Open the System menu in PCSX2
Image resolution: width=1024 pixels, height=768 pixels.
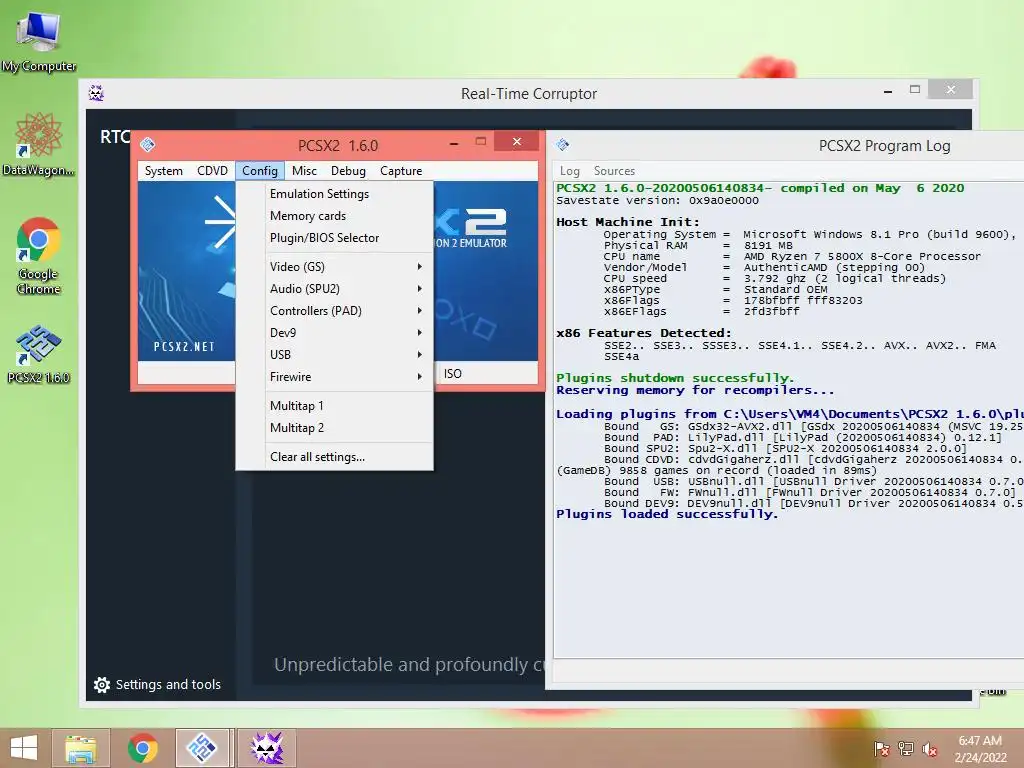163,170
